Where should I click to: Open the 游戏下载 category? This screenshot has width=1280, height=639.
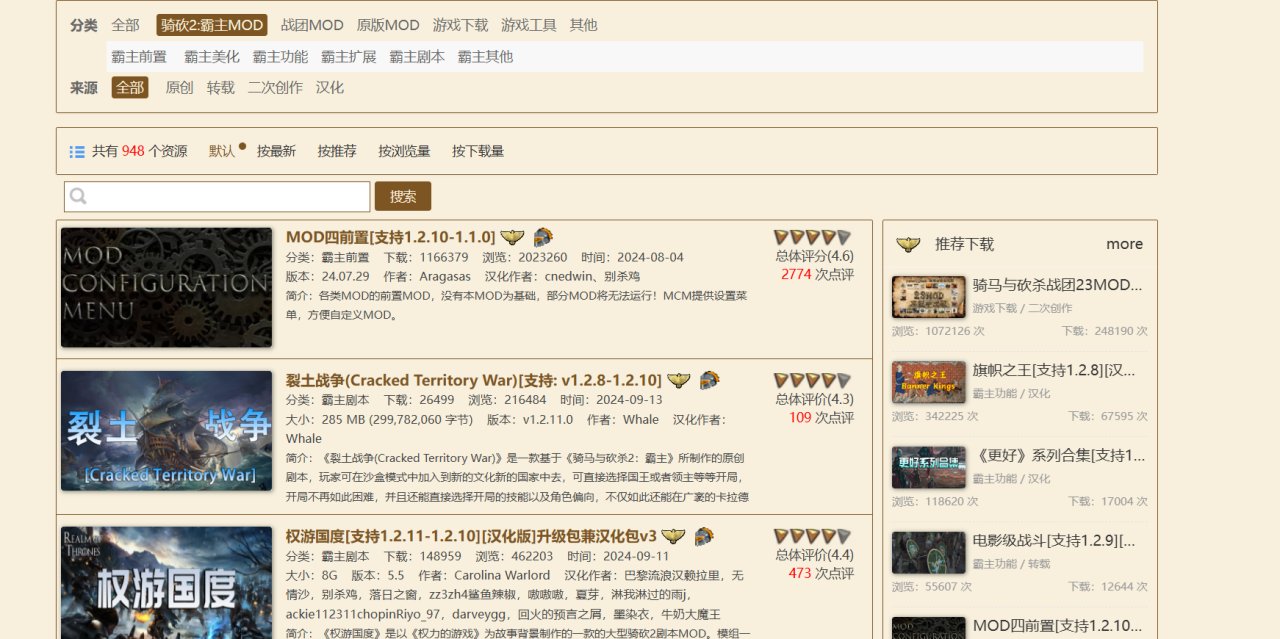pos(461,25)
